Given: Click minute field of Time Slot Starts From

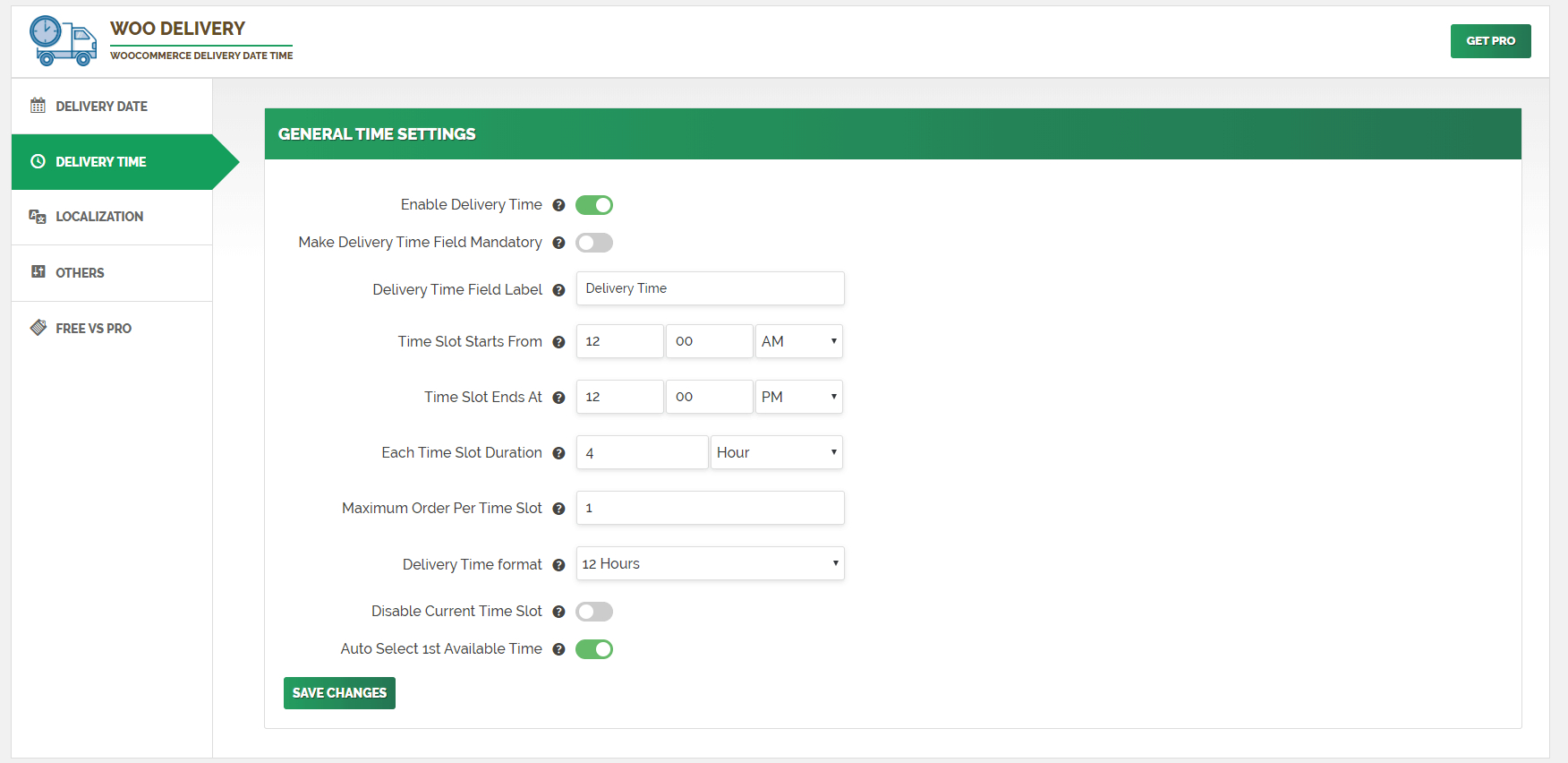Looking at the screenshot, I should pyautogui.click(x=710, y=341).
